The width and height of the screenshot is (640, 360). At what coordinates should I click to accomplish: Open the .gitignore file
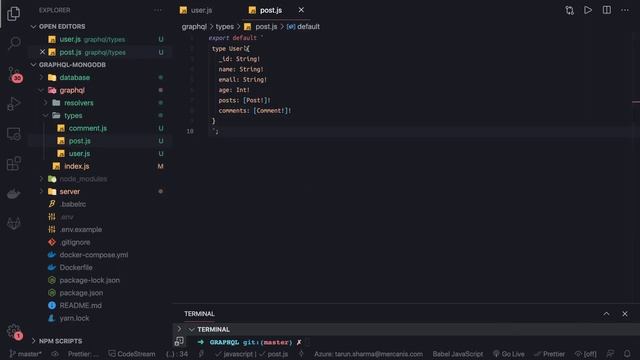(x=75, y=242)
